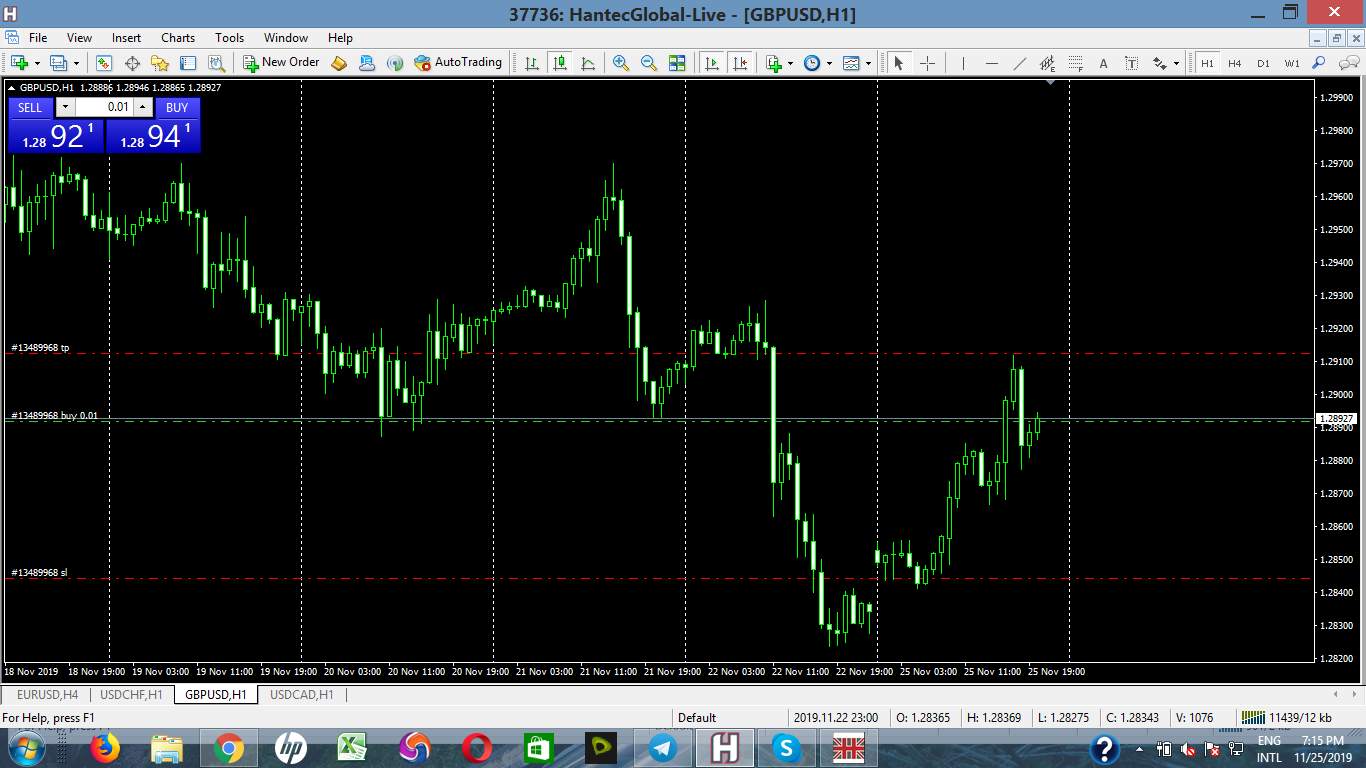1366x768 pixels.
Task: Switch chart to Bar Chart mode
Action: [532, 63]
